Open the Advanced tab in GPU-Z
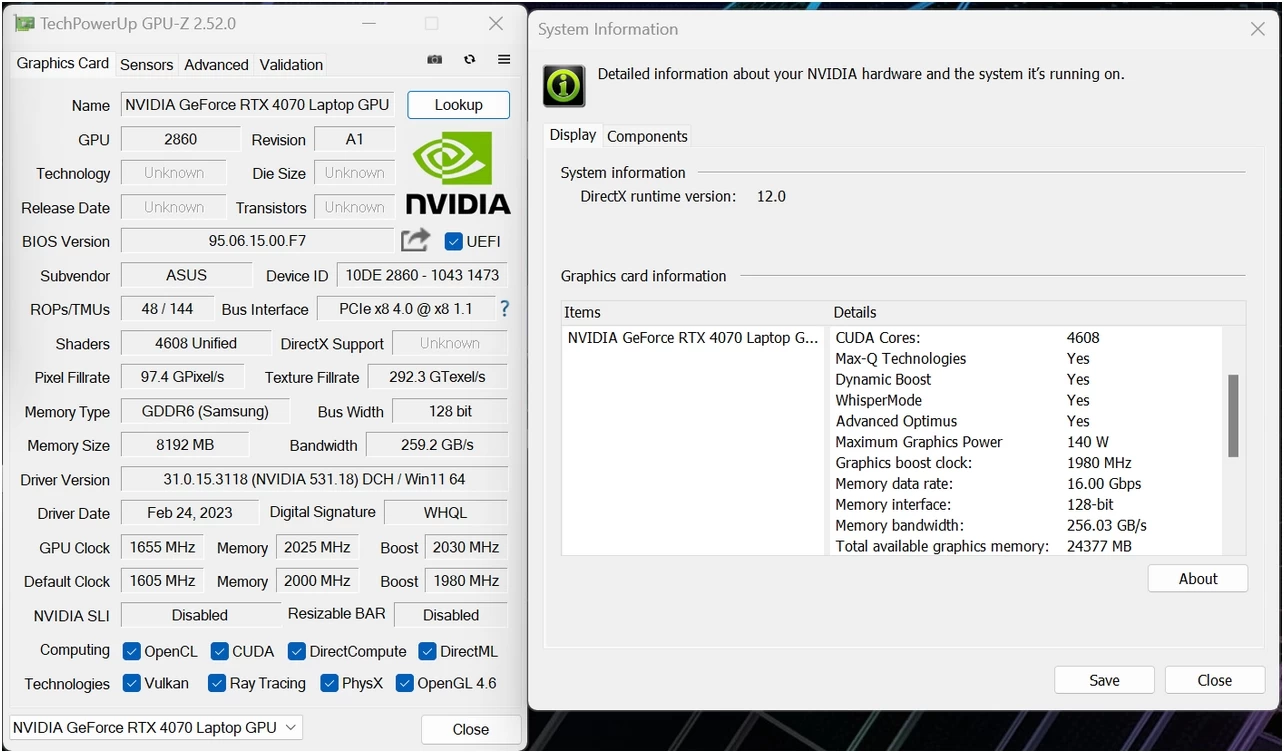 point(216,64)
